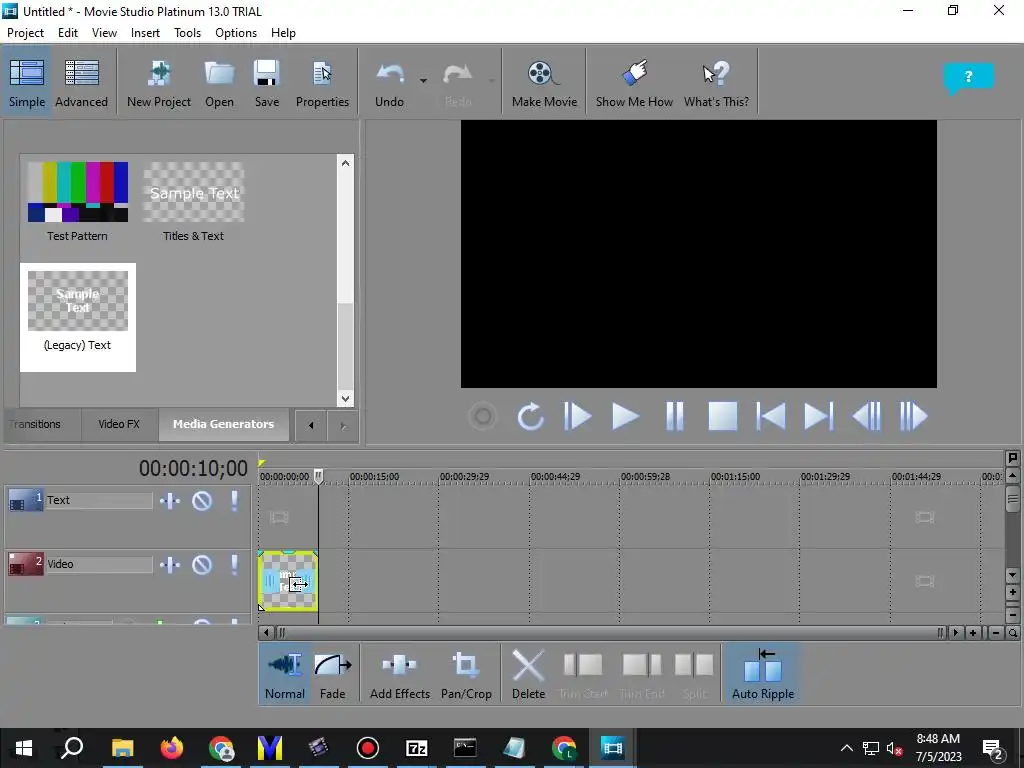Open Track FX on Video track

coord(170,565)
